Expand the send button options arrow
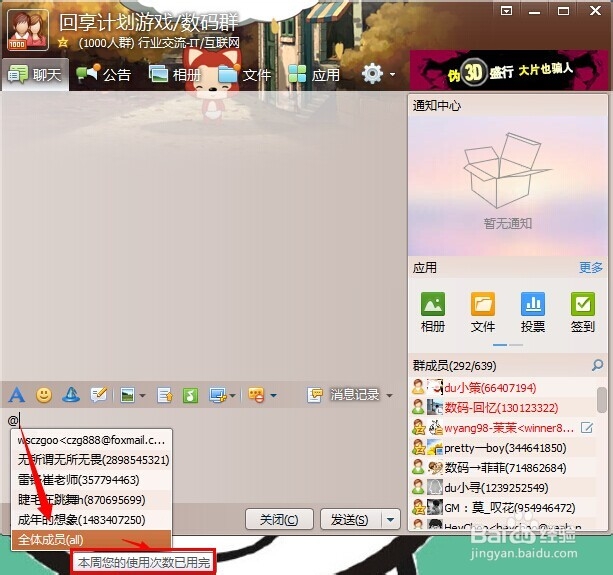Image resolution: width=613 pixels, height=575 pixels. click(391, 519)
